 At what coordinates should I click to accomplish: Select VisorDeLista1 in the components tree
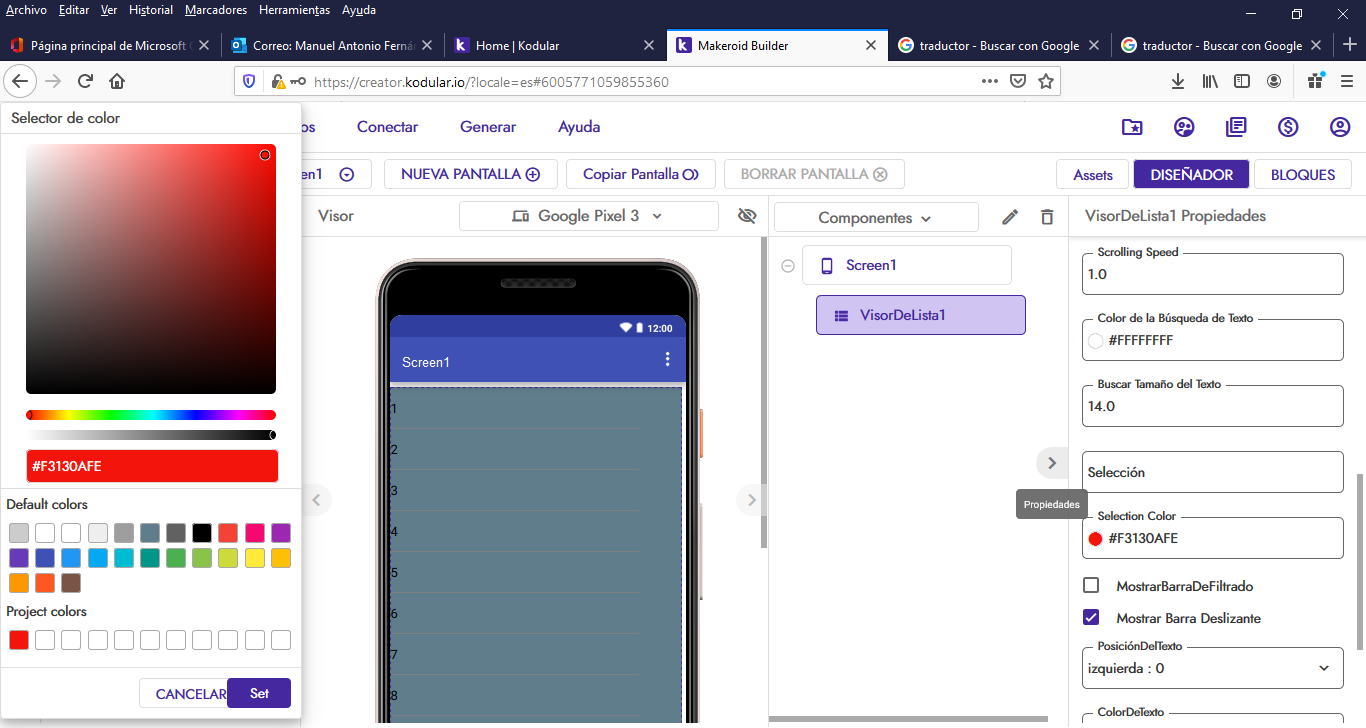pos(920,314)
